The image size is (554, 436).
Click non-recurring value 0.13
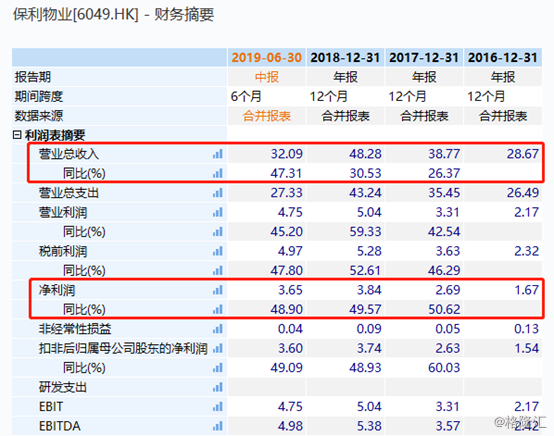coord(526,329)
